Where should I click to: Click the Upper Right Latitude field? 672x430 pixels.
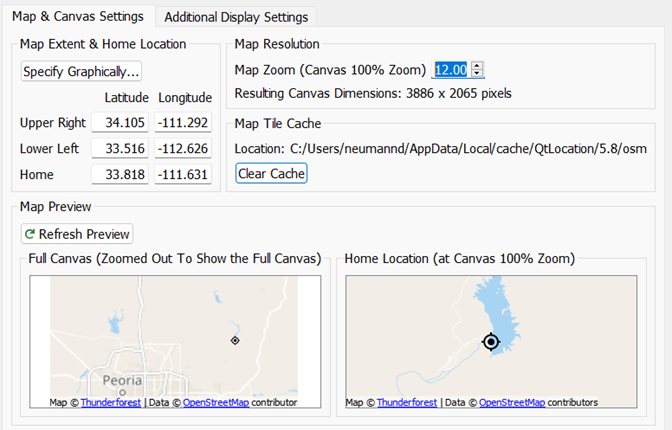click(x=121, y=123)
